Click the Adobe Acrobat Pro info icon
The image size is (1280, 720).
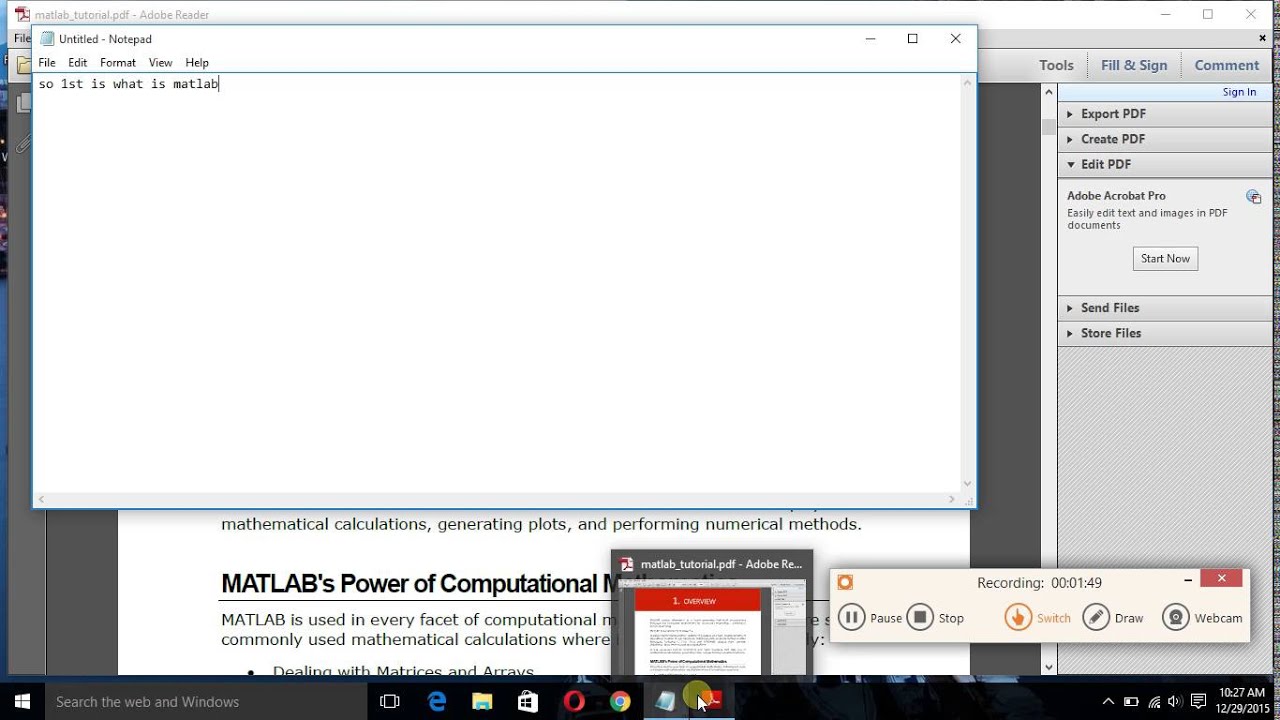coord(1253,196)
